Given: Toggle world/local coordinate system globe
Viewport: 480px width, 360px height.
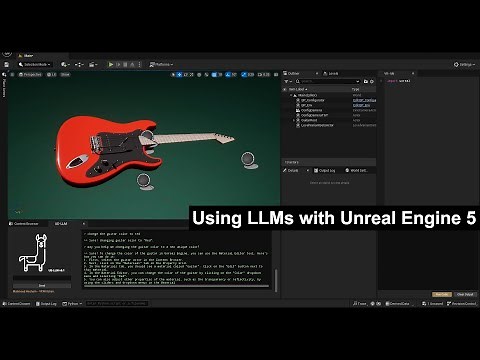Looking at the screenshot, I should pos(199,74).
